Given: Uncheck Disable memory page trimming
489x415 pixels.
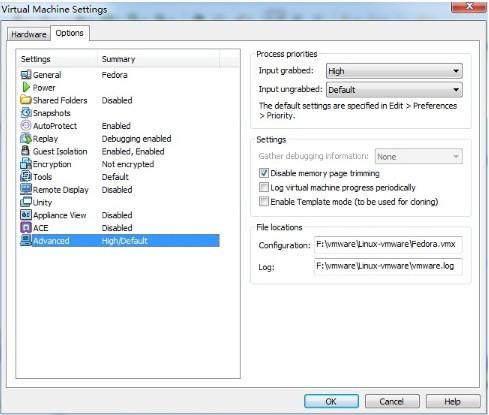Looking at the screenshot, I should click(x=264, y=173).
